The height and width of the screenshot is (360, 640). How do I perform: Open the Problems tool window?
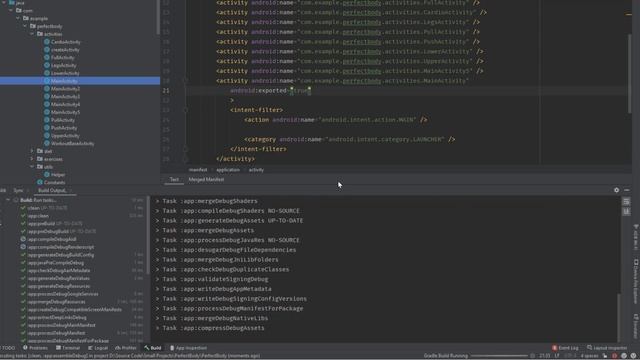(x=36, y=348)
